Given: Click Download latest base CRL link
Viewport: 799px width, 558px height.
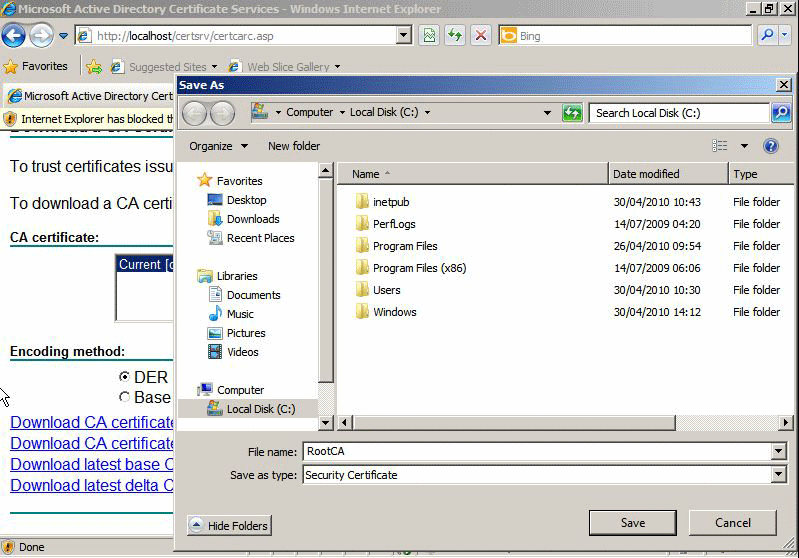Looking at the screenshot, I should (x=92, y=464).
